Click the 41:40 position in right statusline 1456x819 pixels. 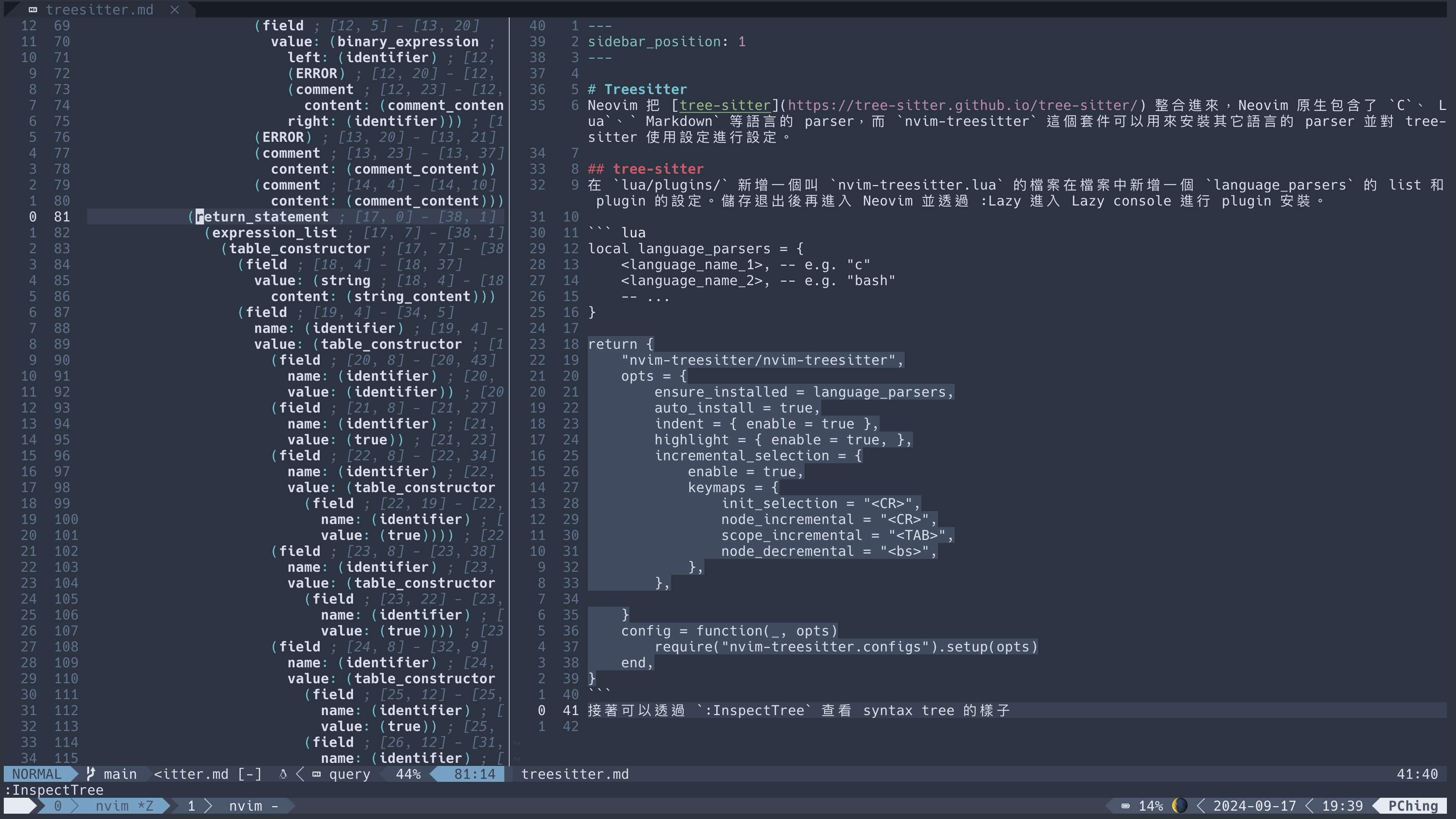(x=1417, y=774)
